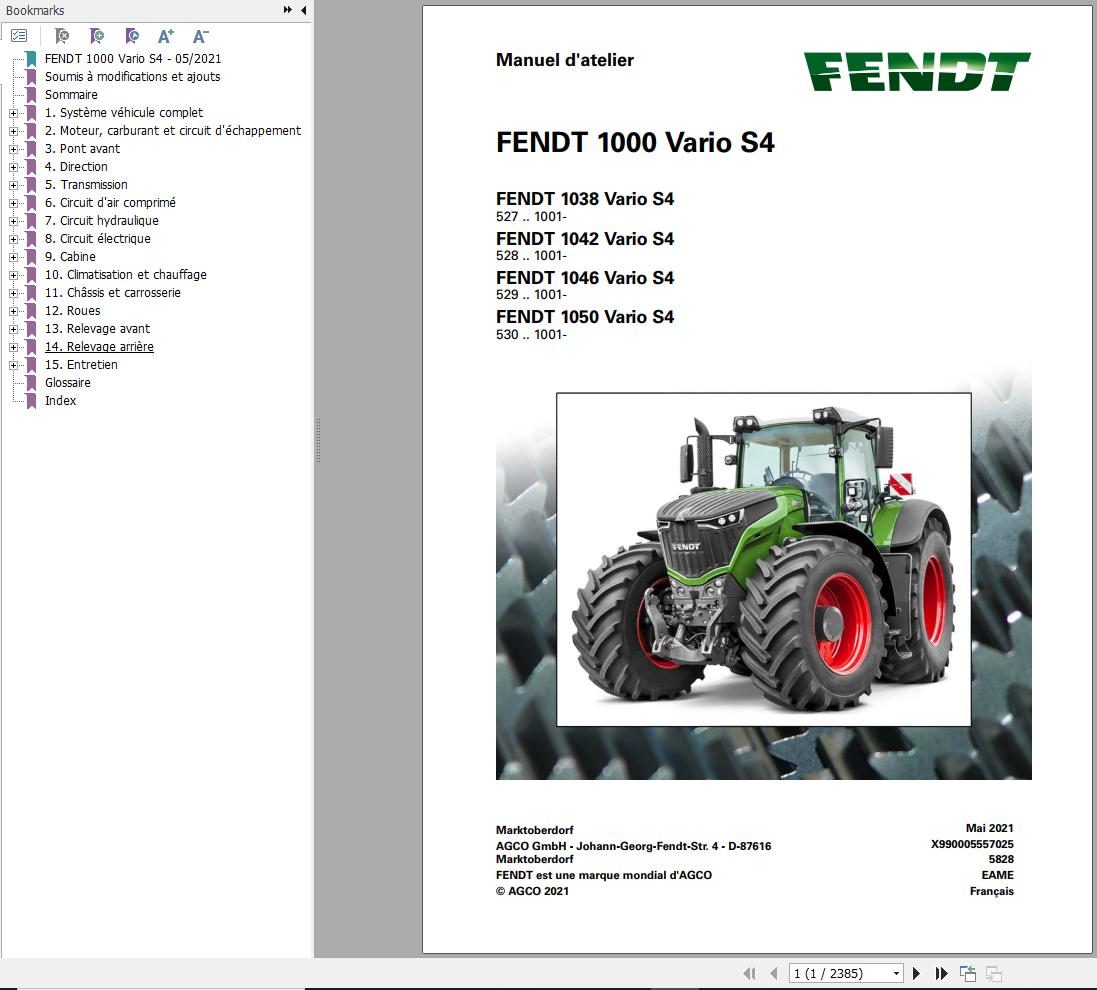The width and height of the screenshot is (1097, 990).
Task: Click the 'X990005557025' document number text
Action: point(972,844)
